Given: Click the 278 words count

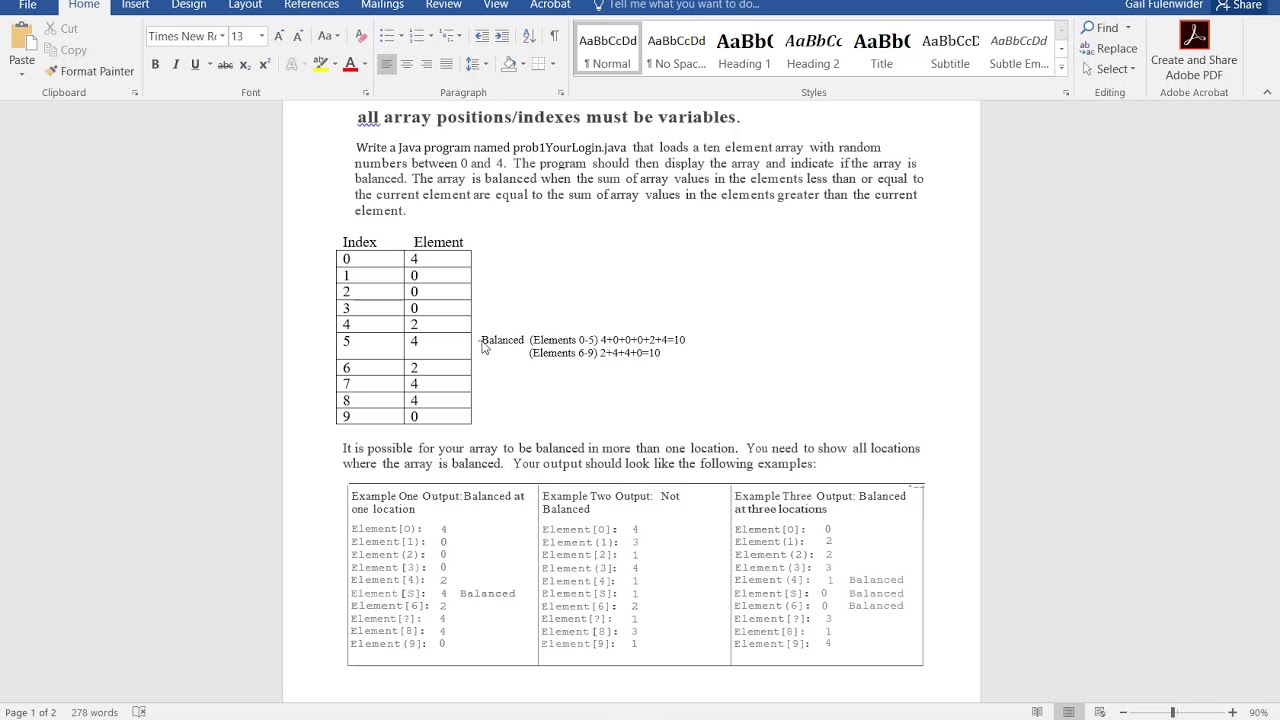Looking at the screenshot, I should 94,712.
